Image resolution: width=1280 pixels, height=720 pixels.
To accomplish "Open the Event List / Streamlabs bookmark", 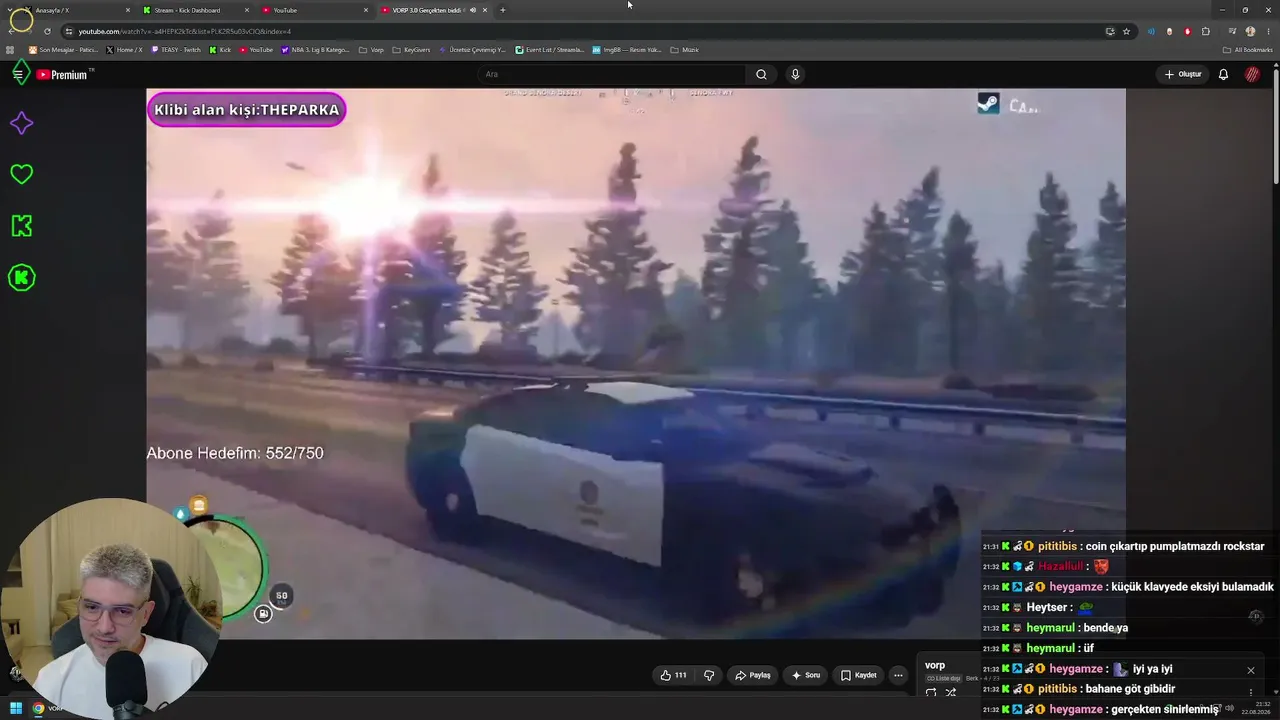I will coord(550,49).
